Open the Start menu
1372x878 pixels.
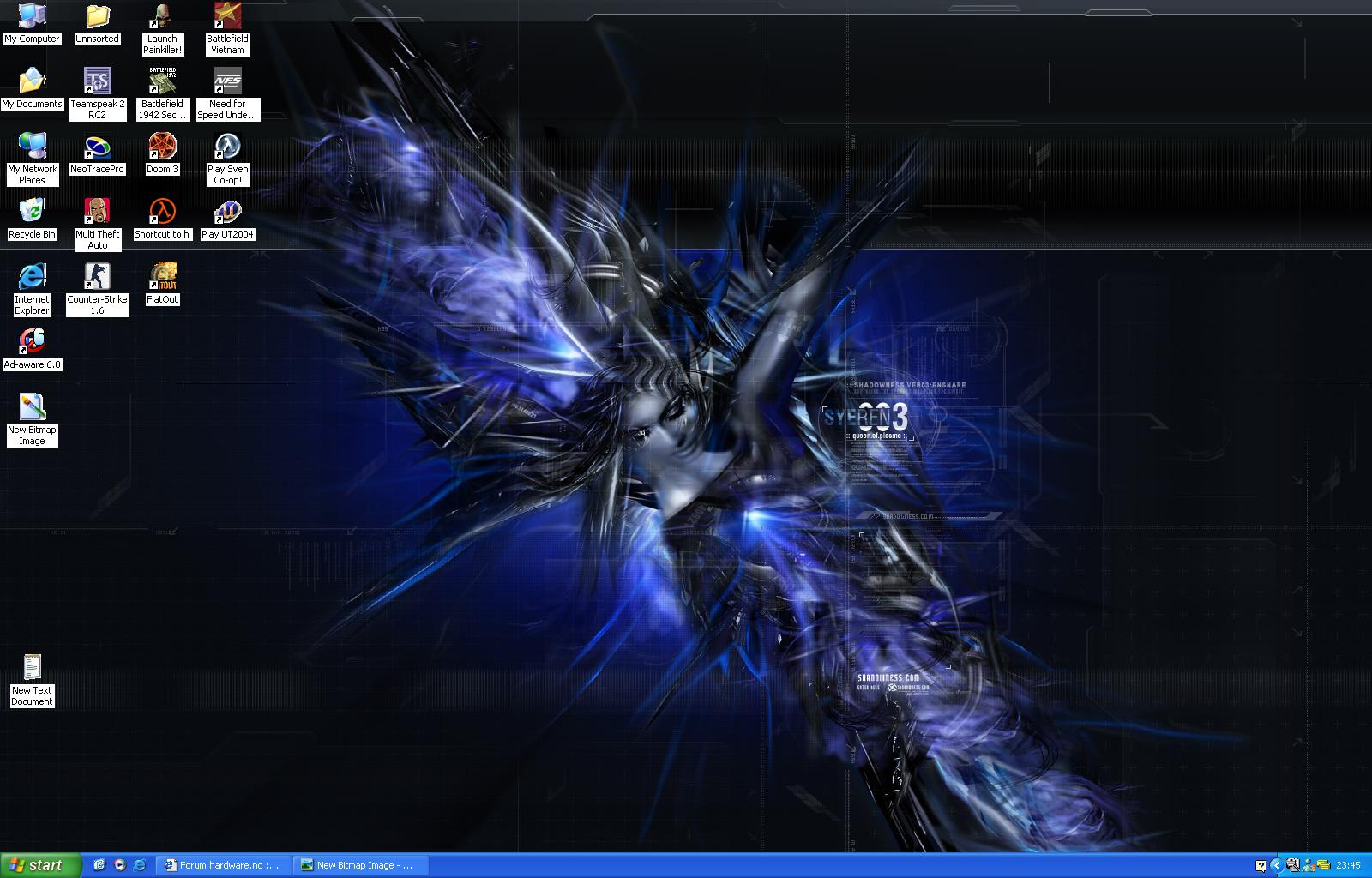(x=41, y=865)
